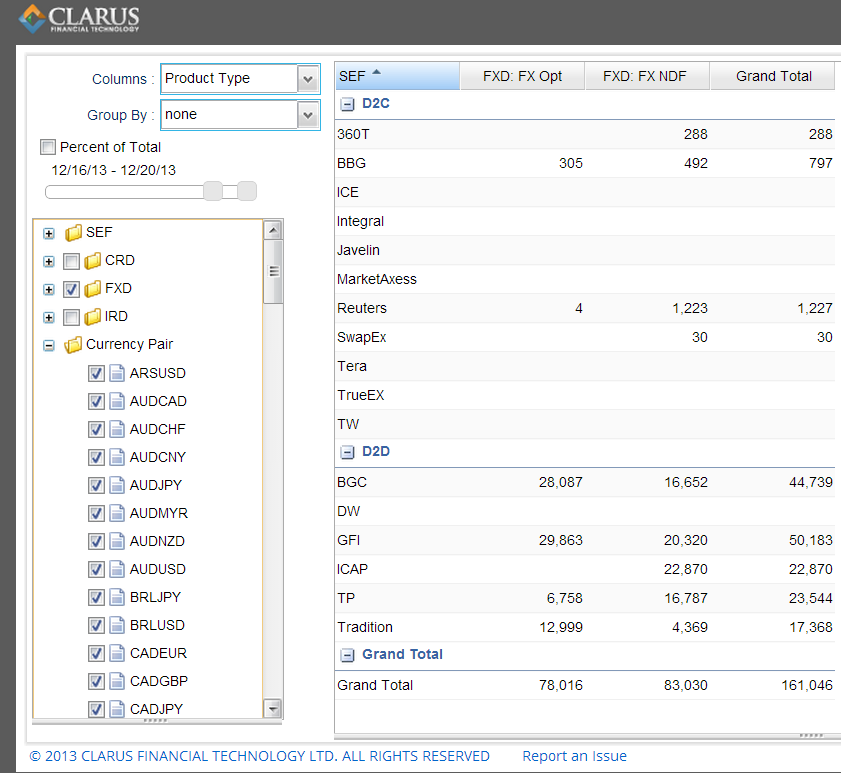
Task: Click the AUDCNY document icon
Action: pyautogui.click(x=117, y=457)
